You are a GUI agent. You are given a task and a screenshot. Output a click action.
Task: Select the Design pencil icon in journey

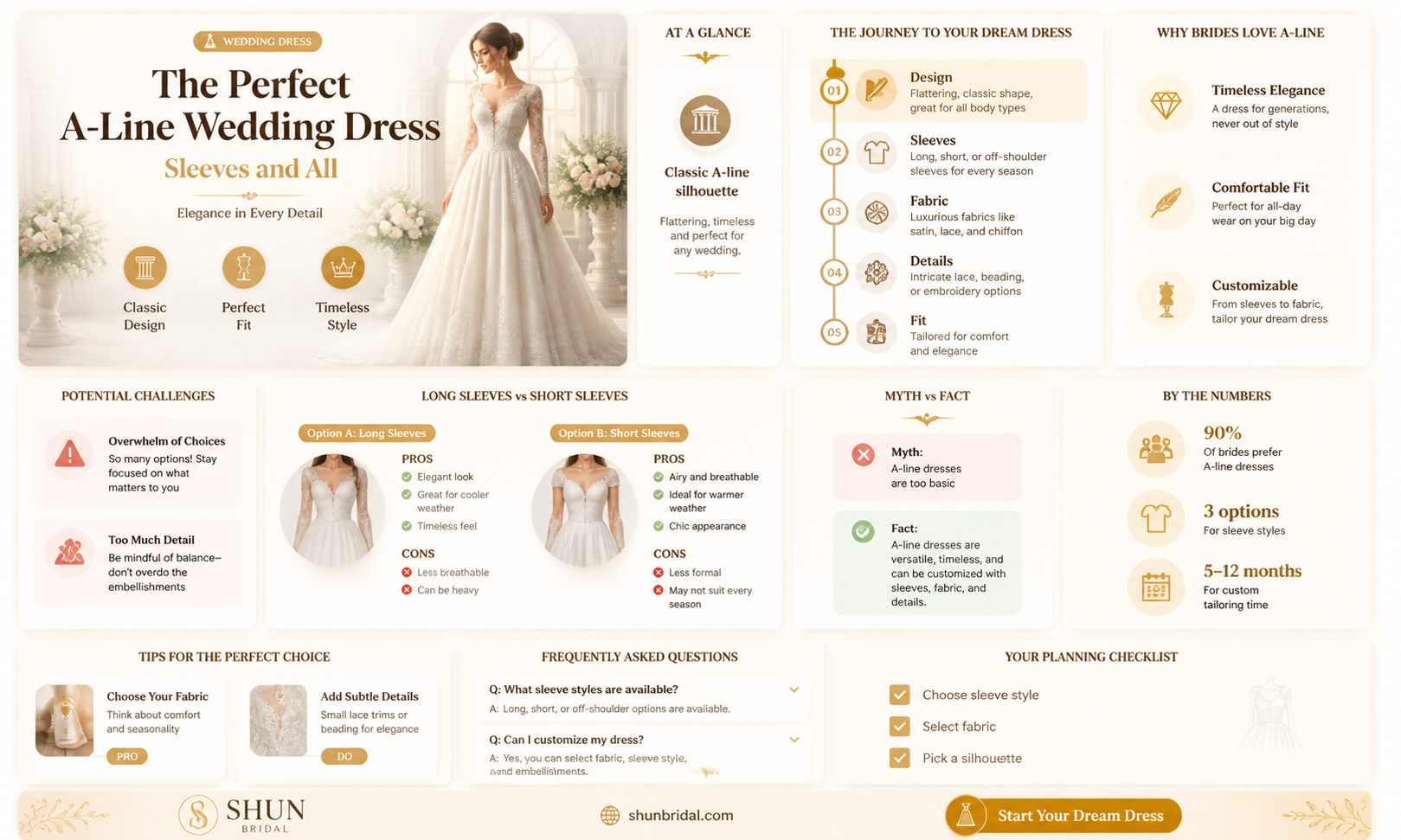pos(877,90)
